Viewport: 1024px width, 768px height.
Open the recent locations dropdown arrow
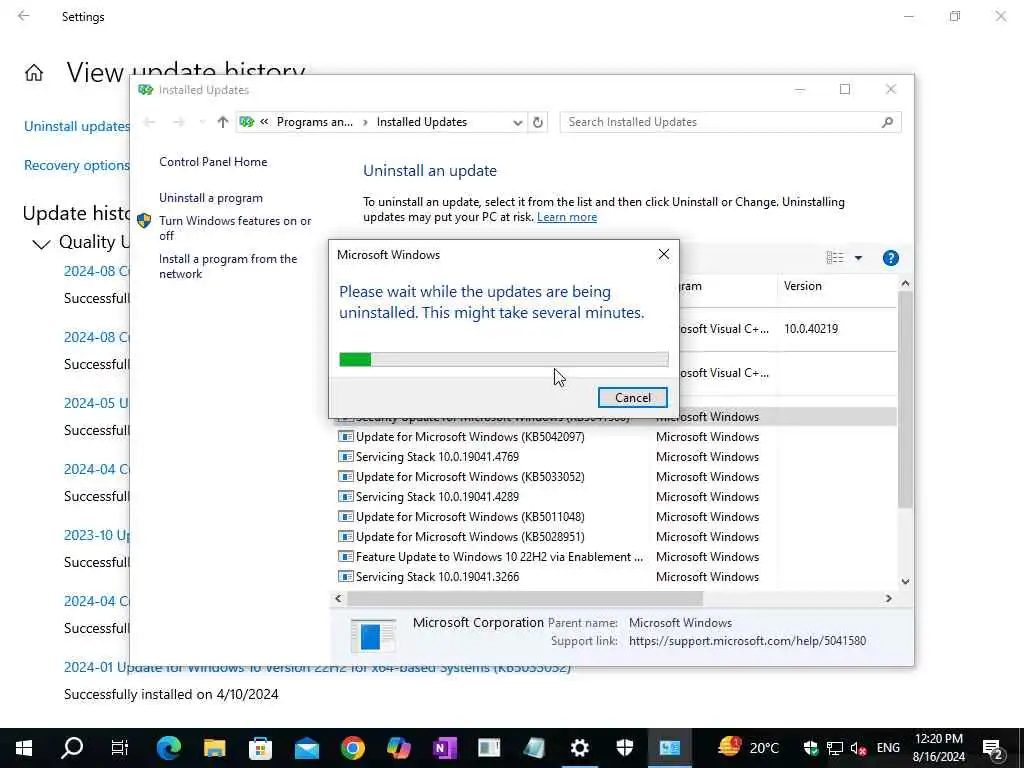tap(202, 122)
